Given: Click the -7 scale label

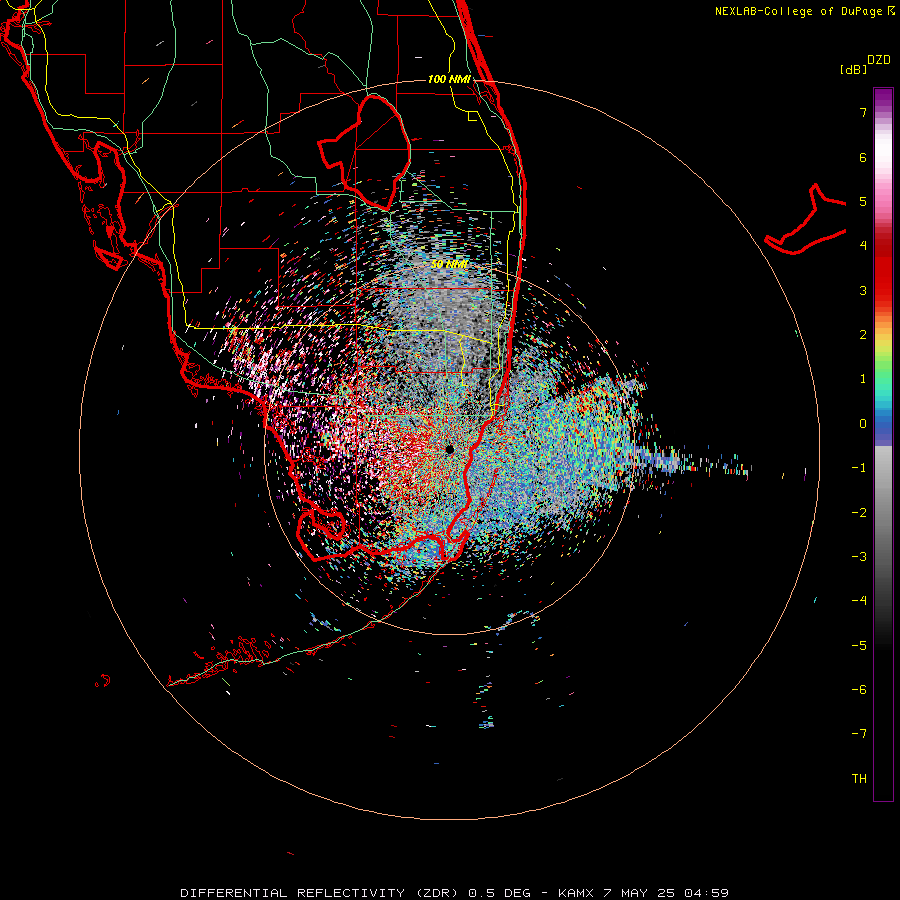Looking at the screenshot, I should [x=859, y=734].
